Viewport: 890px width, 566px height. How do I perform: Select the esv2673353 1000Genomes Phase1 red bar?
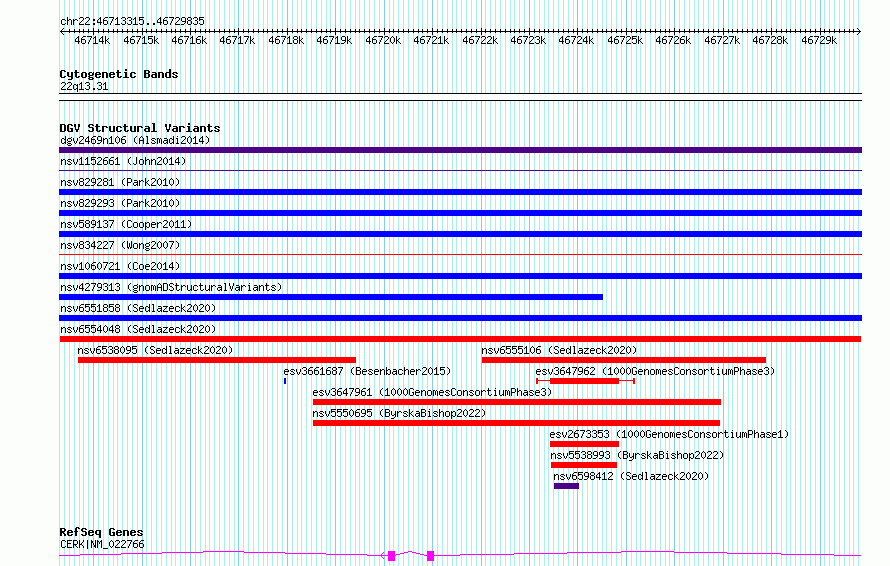pyautogui.click(x=585, y=444)
